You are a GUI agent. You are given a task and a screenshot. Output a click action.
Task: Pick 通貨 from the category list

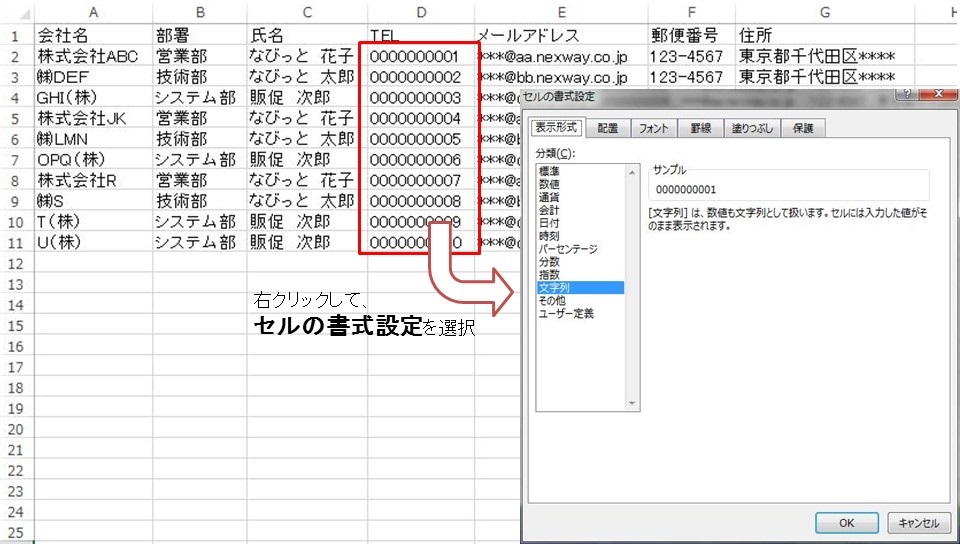tap(549, 197)
